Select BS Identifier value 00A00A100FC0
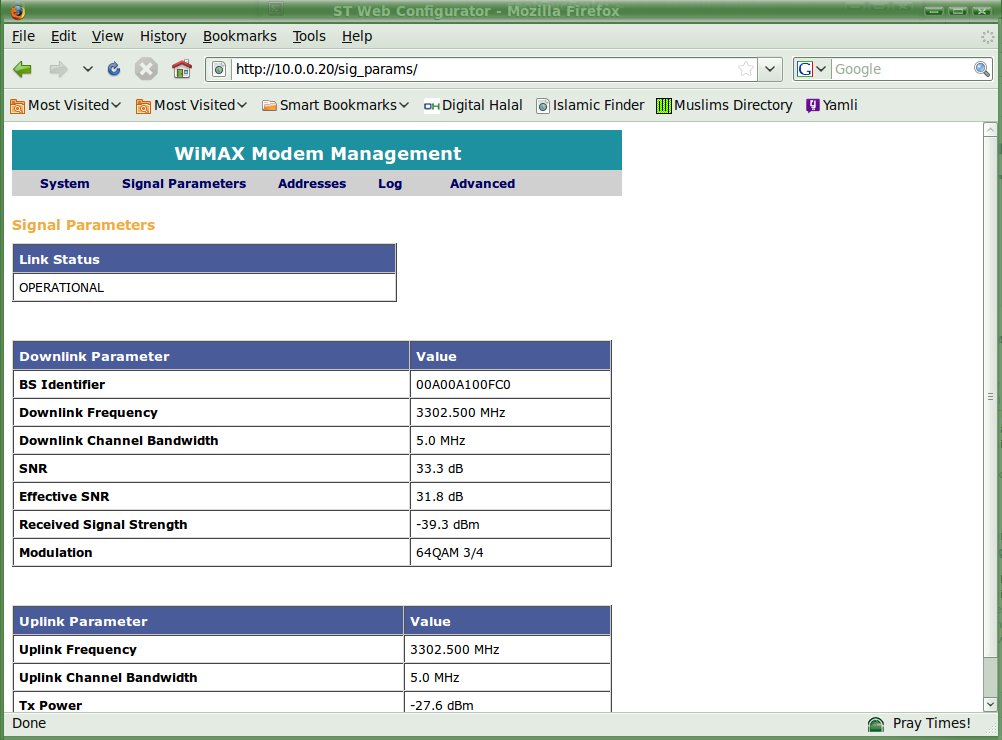The height and width of the screenshot is (740, 1002). [463, 385]
